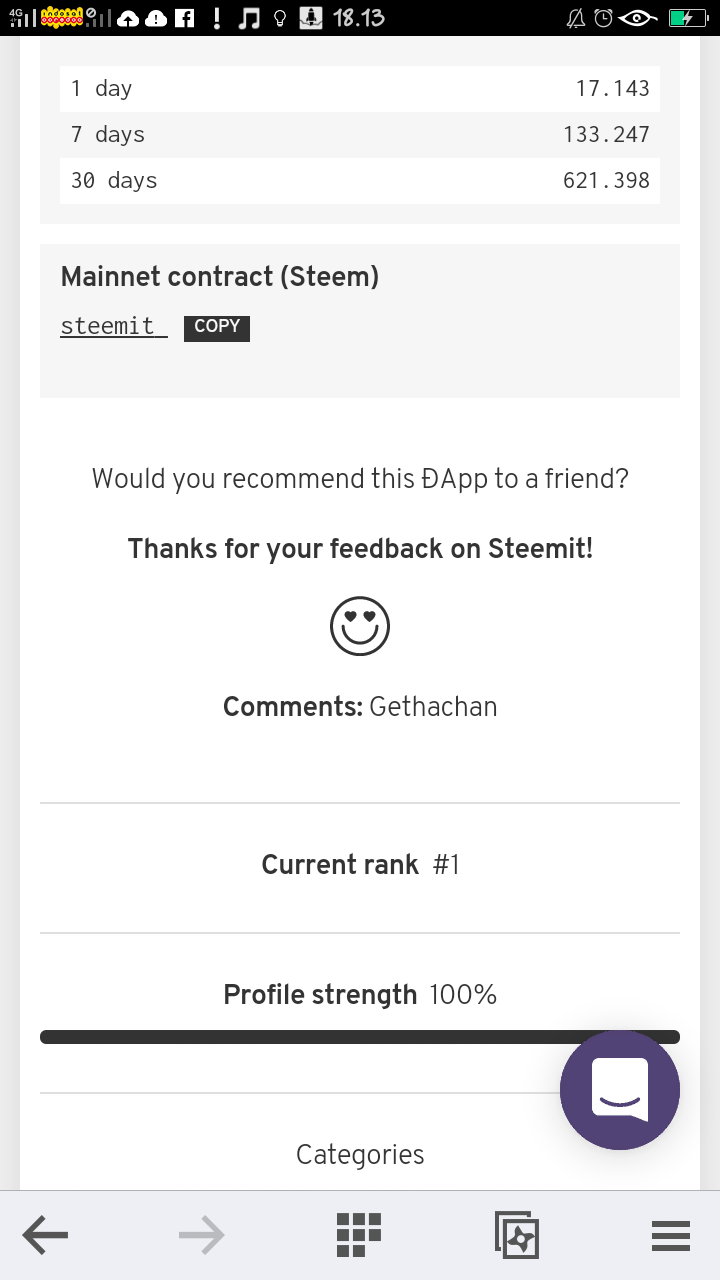
Task: Tap the battery indicator in status bar
Action: coord(687,18)
